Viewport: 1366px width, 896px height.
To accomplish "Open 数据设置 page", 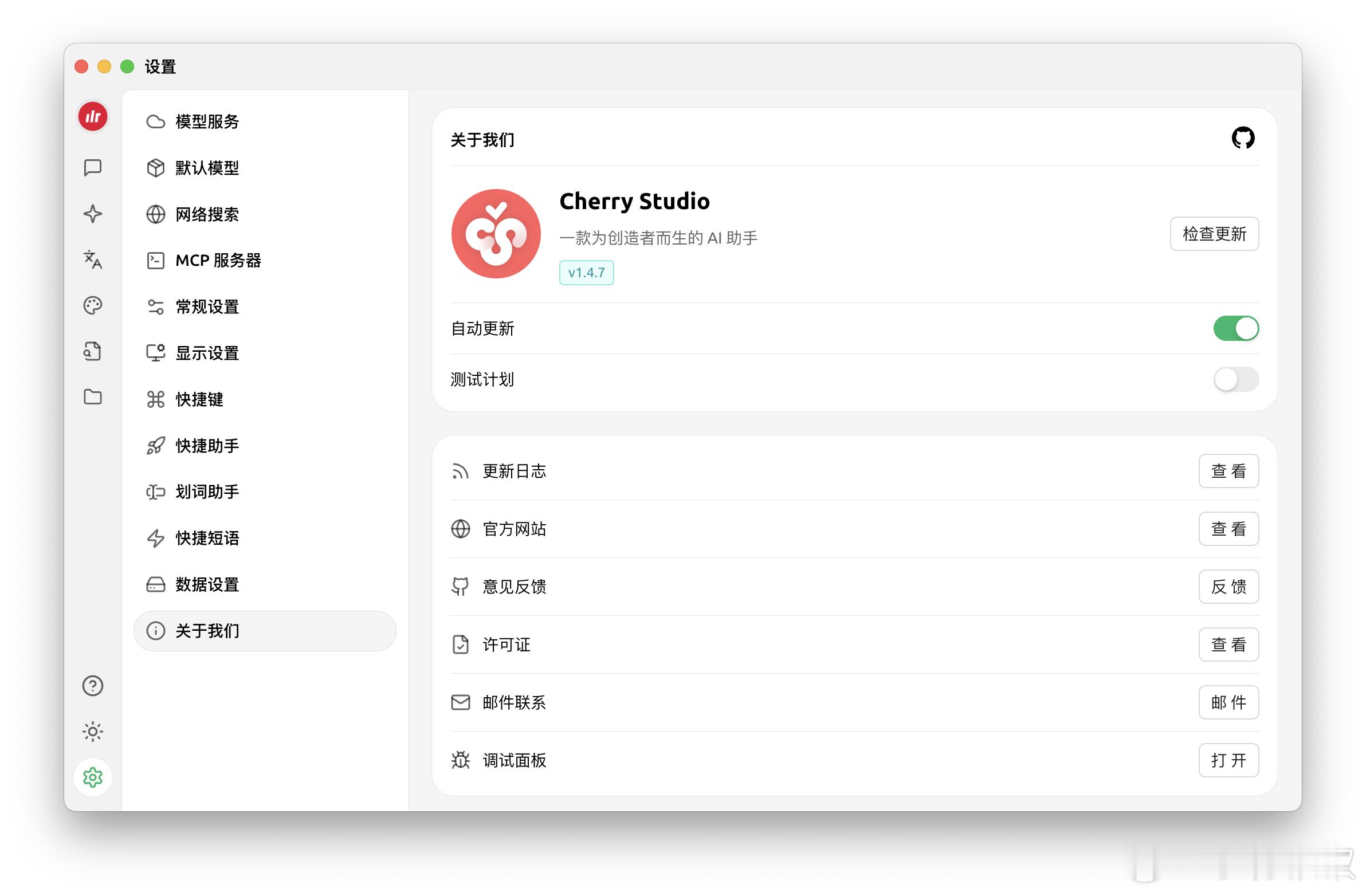I will (265, 585).
